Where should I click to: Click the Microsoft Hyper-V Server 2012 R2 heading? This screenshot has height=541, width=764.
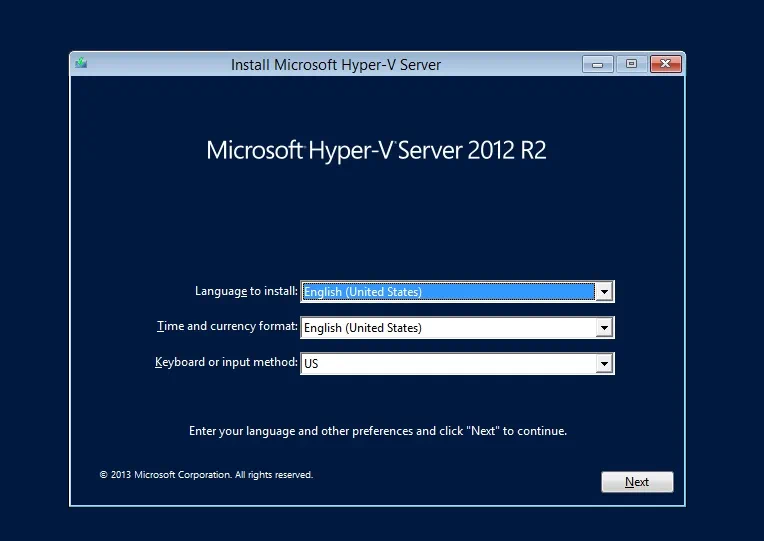coord(376,151)
